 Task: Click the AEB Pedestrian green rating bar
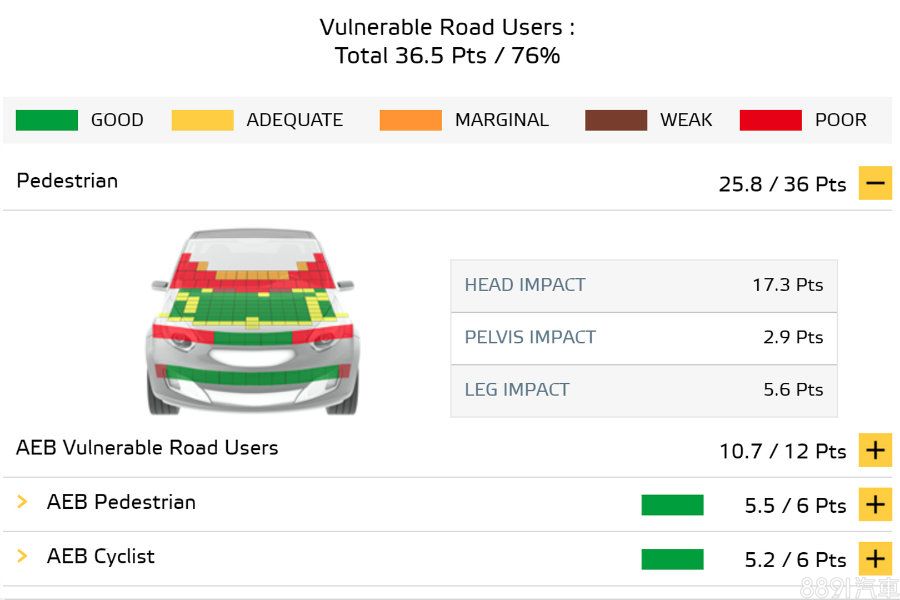[672, 505]
